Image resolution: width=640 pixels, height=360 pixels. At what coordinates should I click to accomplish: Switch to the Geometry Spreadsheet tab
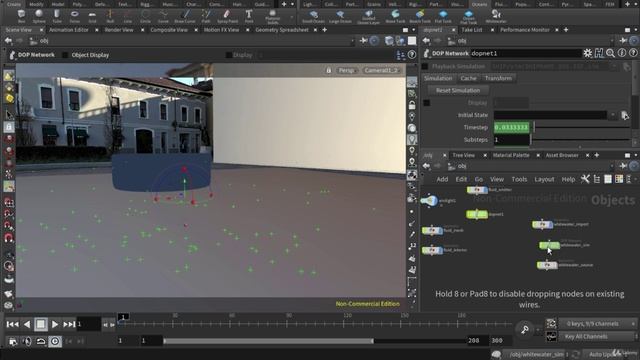(x=282, y=30)
